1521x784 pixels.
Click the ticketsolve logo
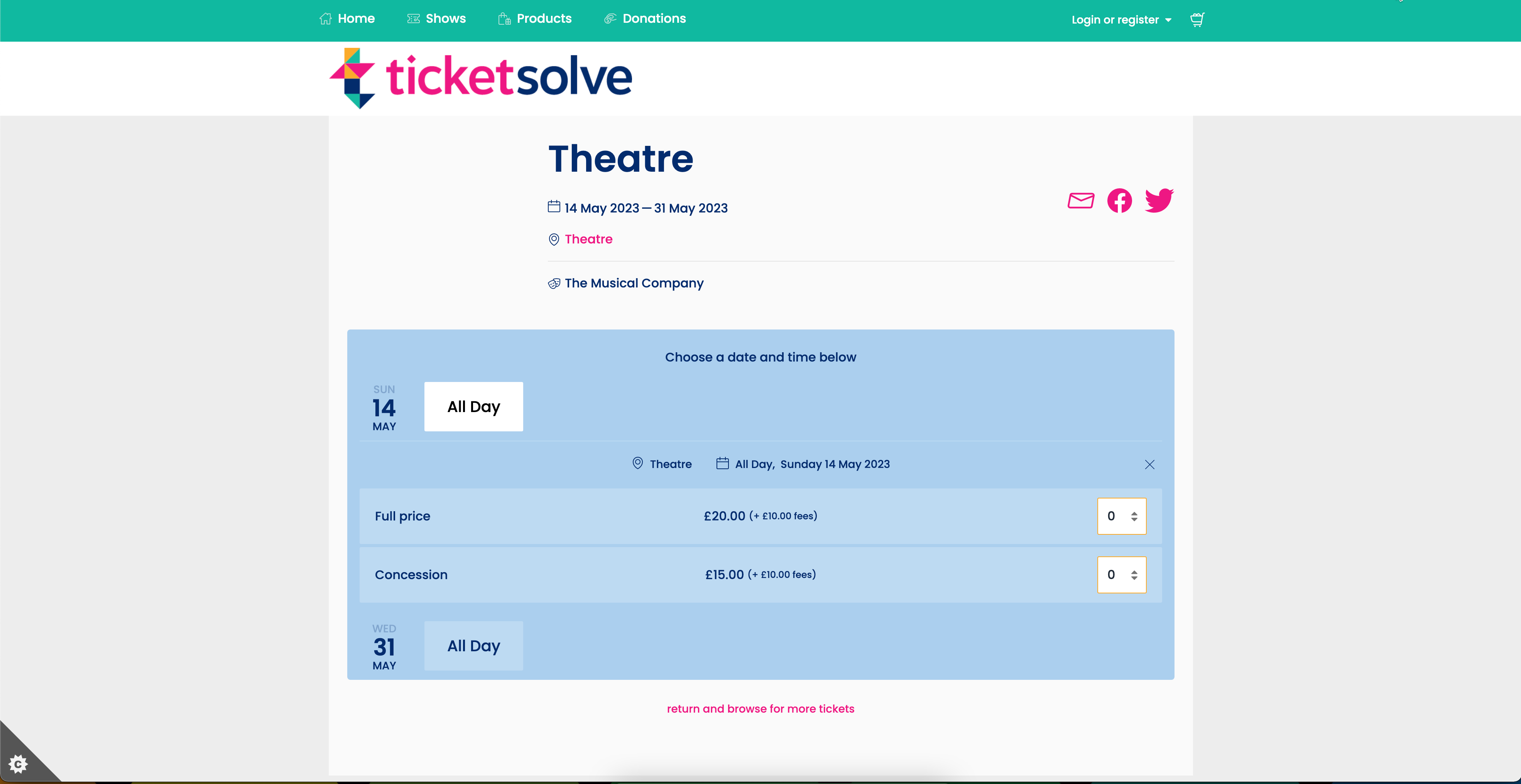pyautogui.click(x=481, y=78)
